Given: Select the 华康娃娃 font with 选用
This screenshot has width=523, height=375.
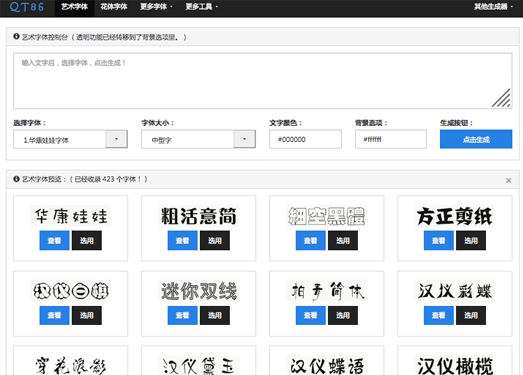Looking at the screenshot, I should (x=87, y=241).
